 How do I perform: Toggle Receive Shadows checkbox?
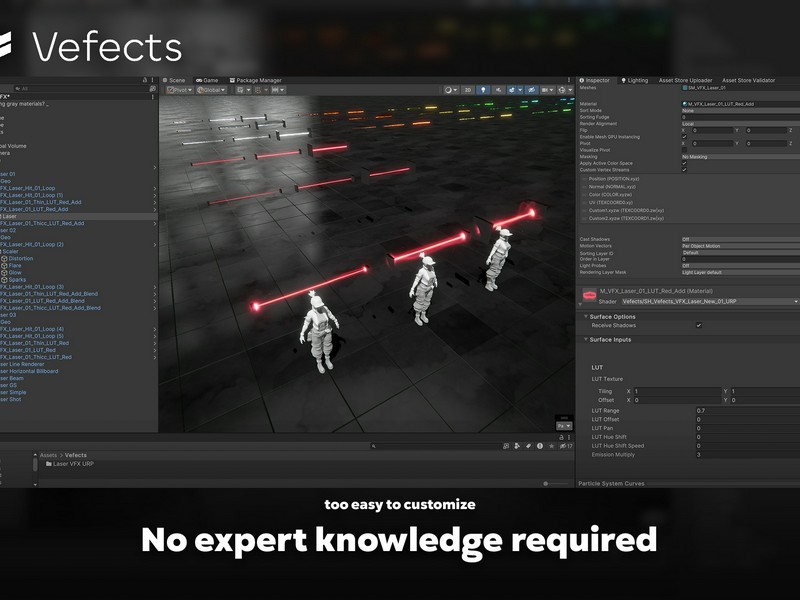point(698,325)
